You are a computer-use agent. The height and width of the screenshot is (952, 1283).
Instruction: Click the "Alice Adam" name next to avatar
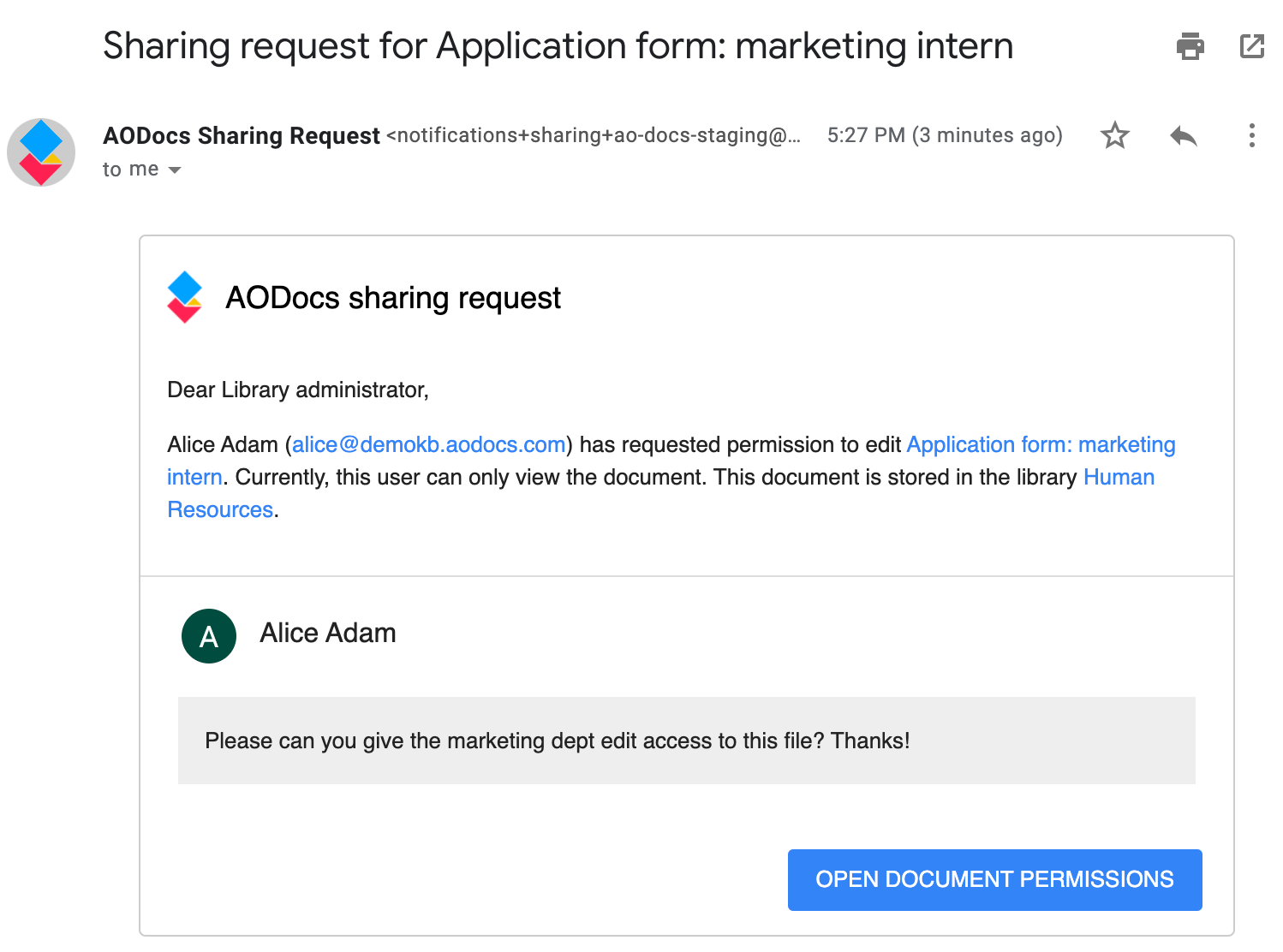tap(328, 633)
